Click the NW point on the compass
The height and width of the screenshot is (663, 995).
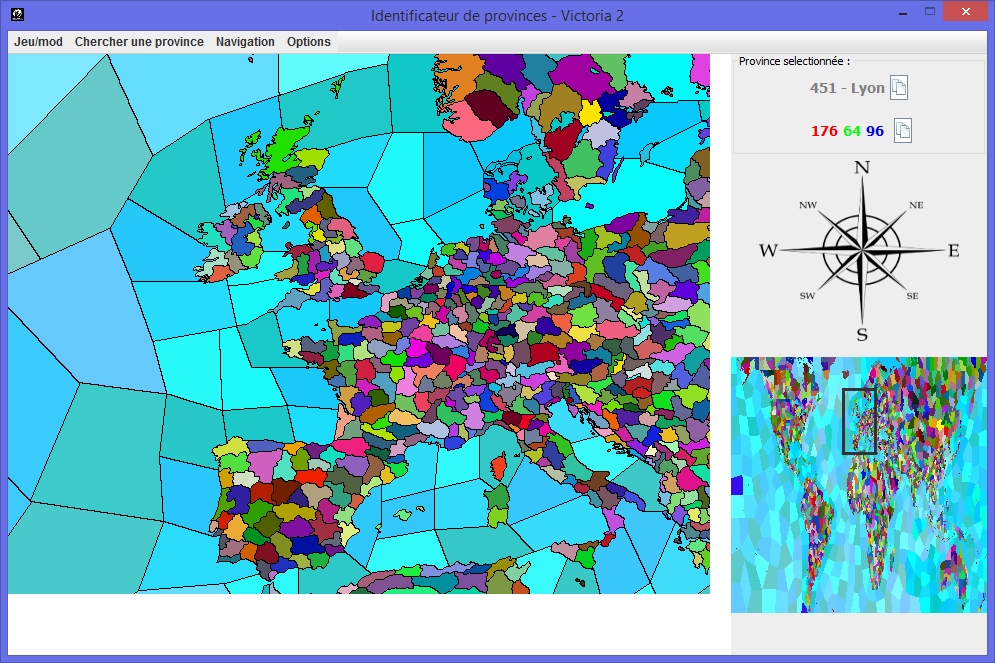[808, 205]
